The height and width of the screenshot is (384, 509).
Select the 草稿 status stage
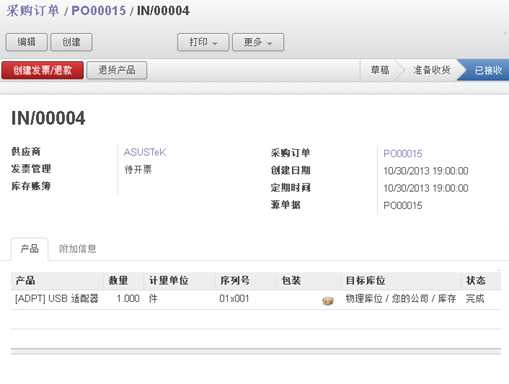(x=380, y=70)
